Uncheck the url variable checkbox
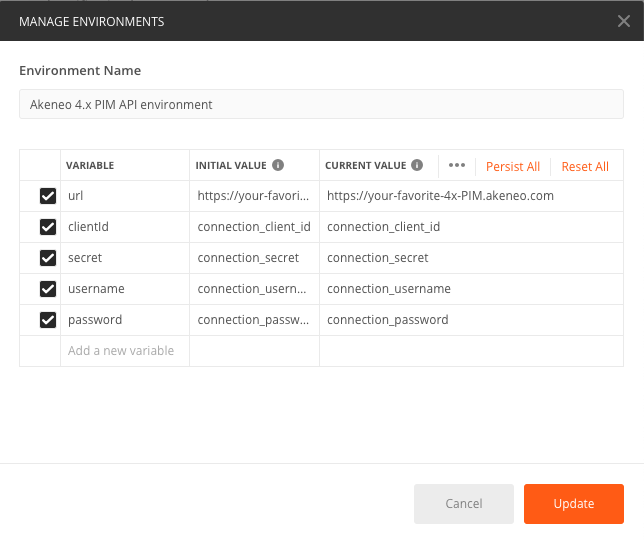644x541 pixels. point(47,196)
